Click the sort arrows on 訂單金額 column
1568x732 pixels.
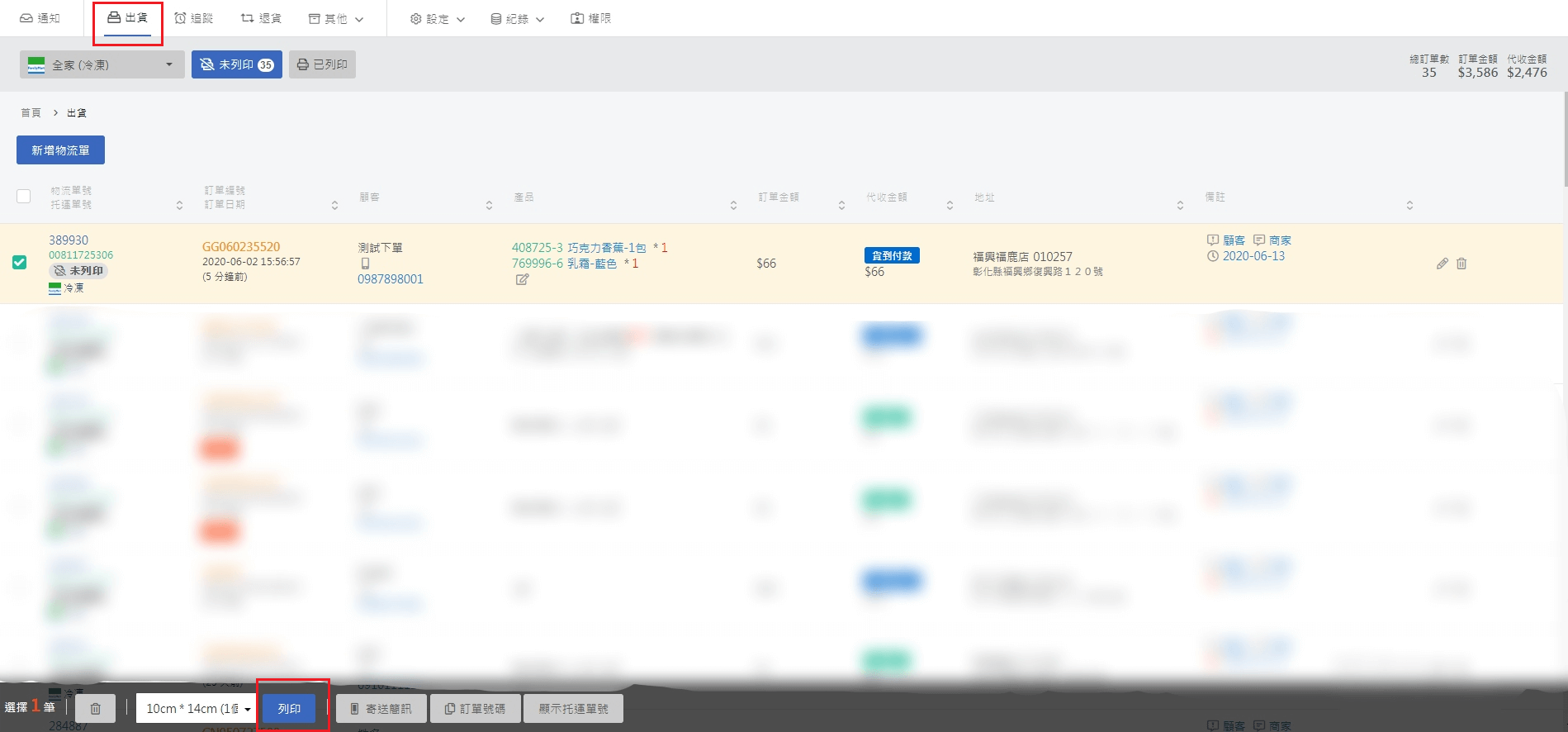[841, 205]
